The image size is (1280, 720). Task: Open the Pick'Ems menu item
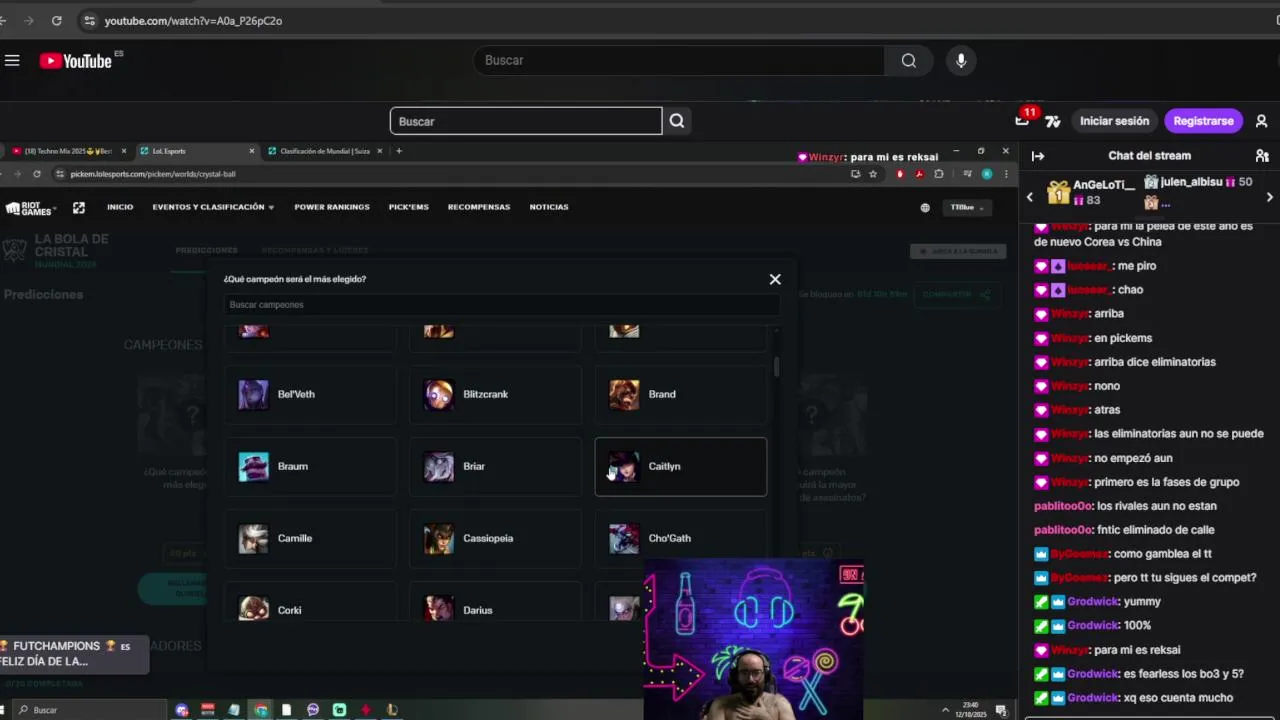coord(409,207)
